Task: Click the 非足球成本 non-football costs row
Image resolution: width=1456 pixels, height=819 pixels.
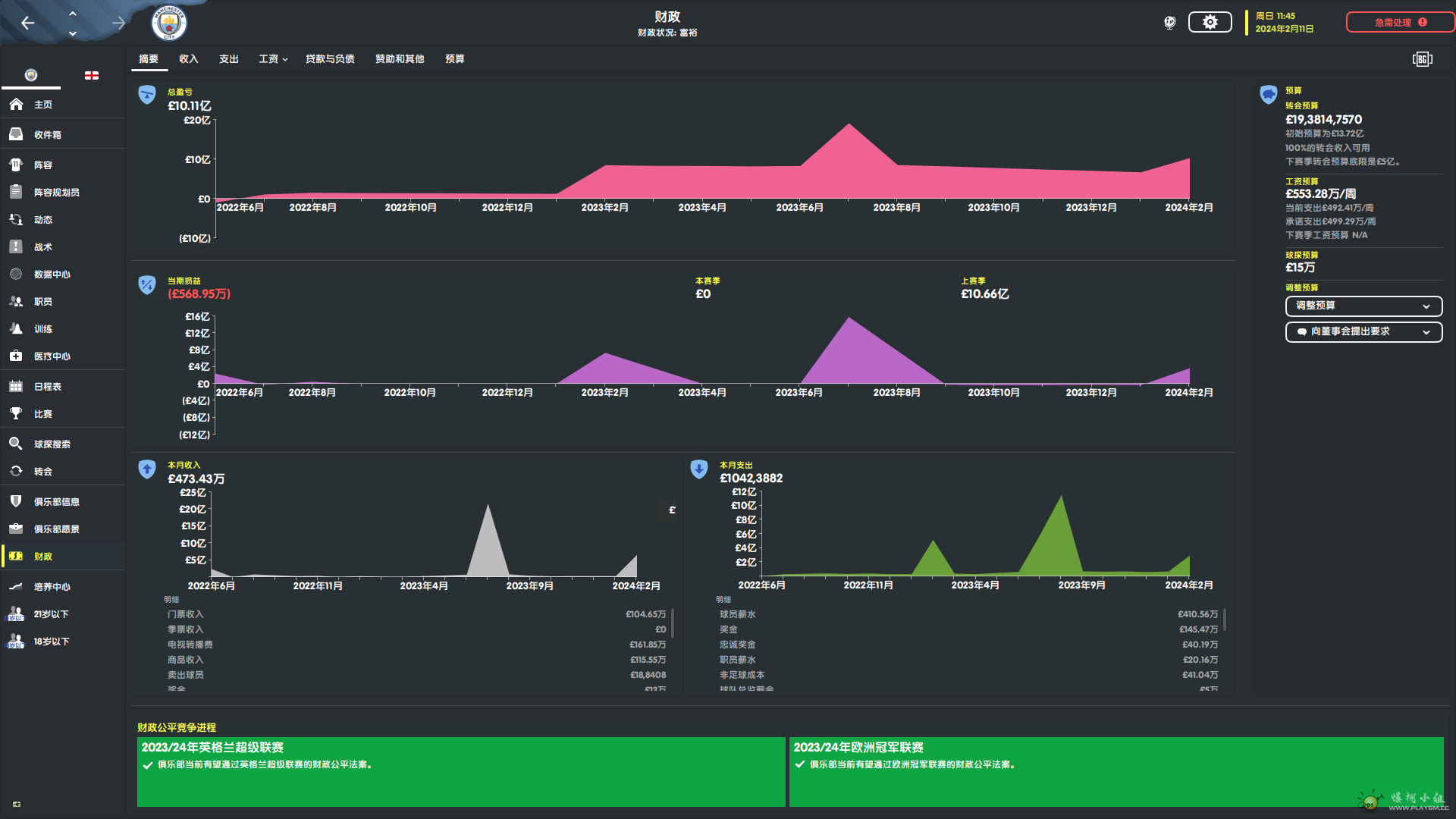Action: 968,675
